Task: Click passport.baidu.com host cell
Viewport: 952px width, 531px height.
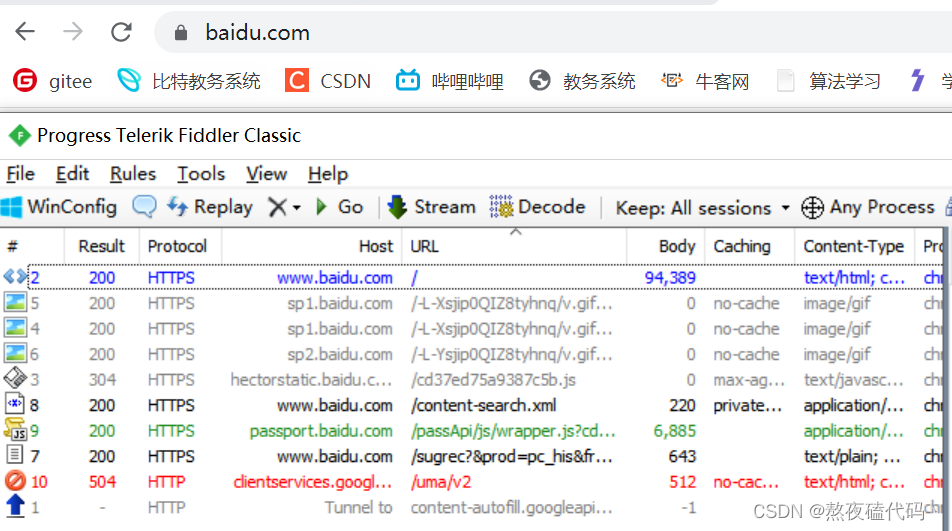Action: 321,431
